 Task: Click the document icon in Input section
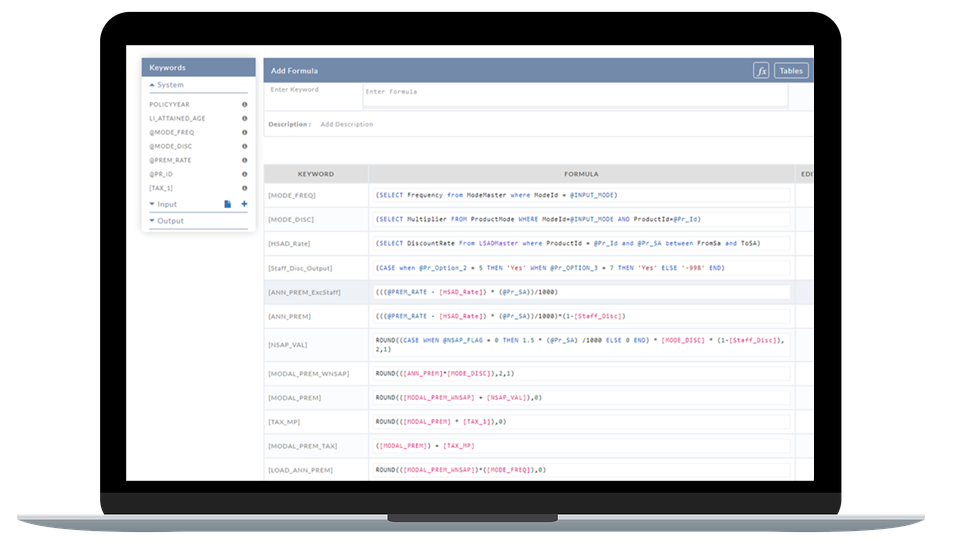coord(227,204)
